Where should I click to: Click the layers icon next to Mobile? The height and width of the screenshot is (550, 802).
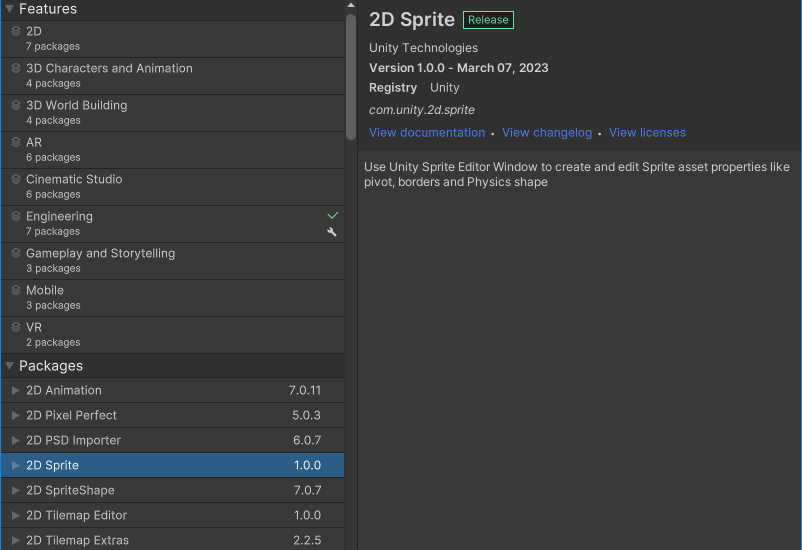point(16,290)
